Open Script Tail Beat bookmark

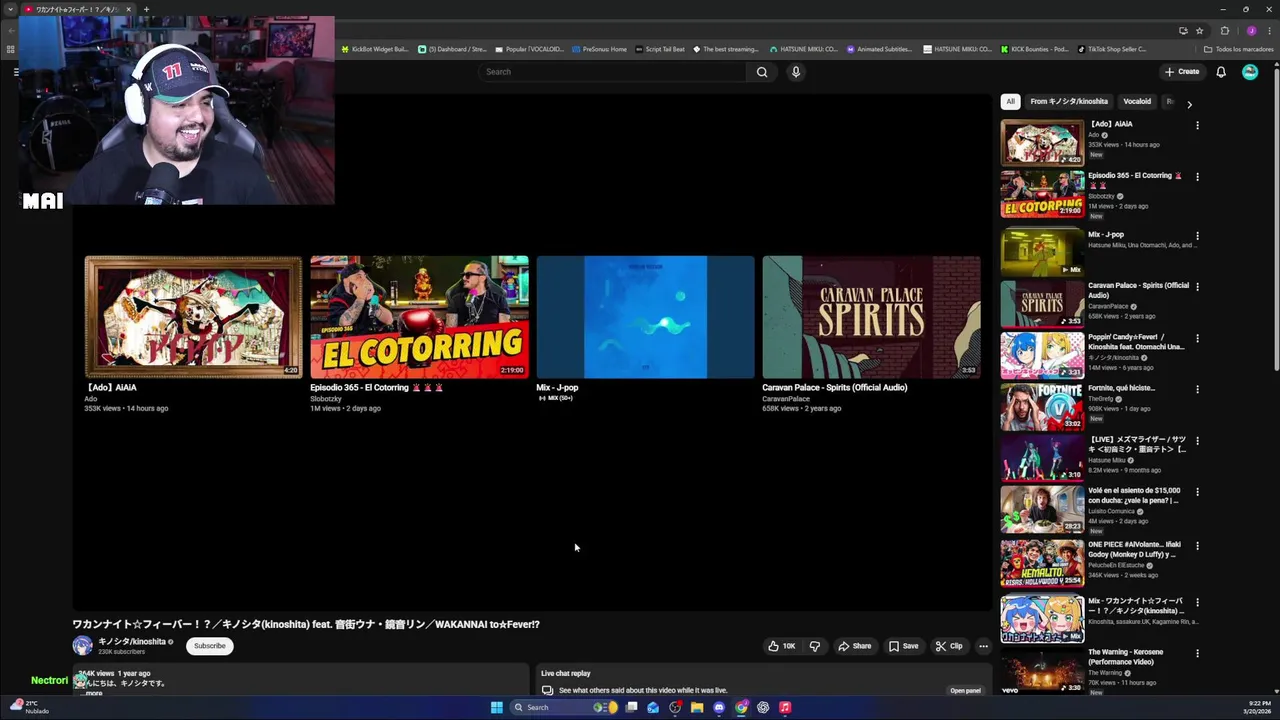tap(660, 49)
